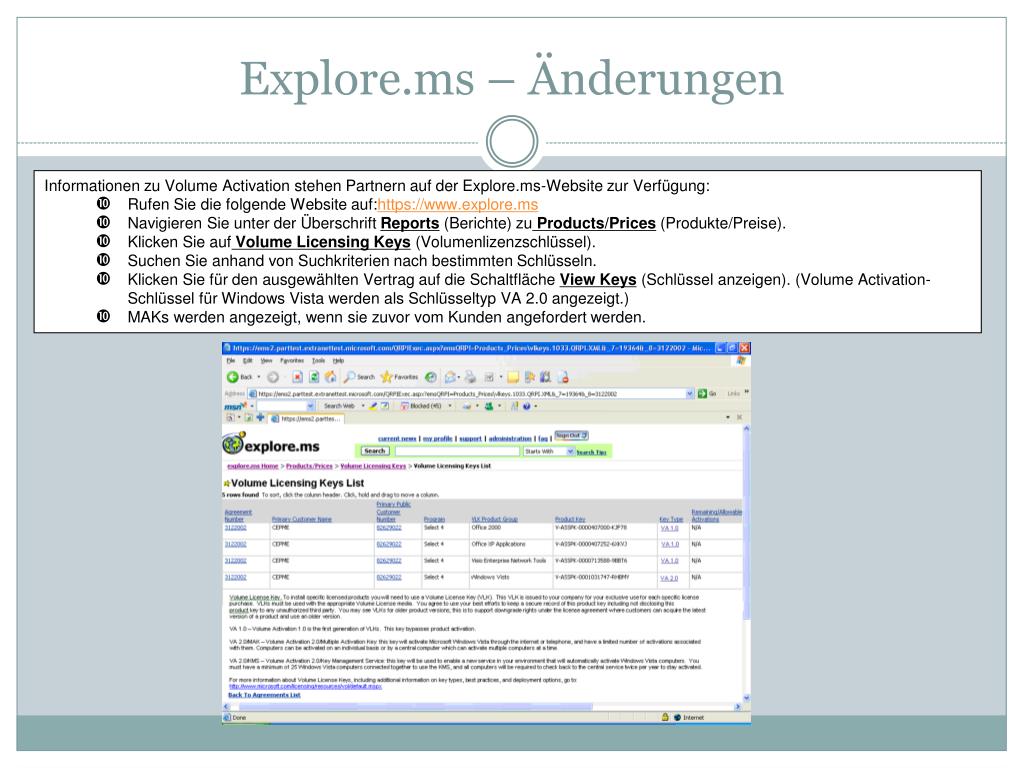Click the security padlock in status bar
Viewport: 1024px width, 768px height.
665,717
